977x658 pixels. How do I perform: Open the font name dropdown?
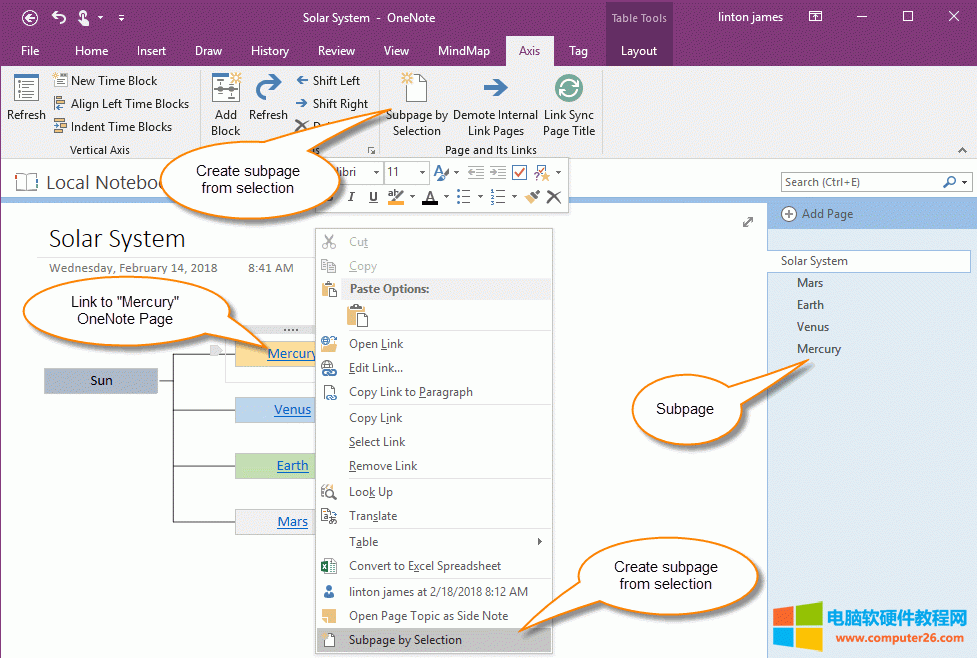[x=376, y=172]
